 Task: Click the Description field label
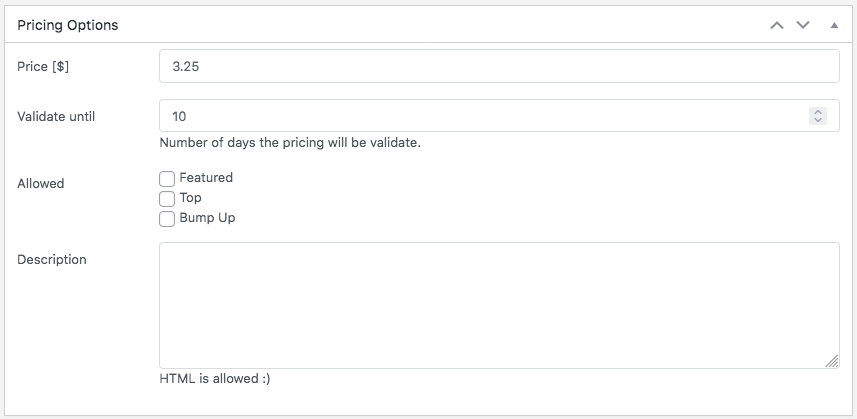pyautogui.click(x=52, y=259)
